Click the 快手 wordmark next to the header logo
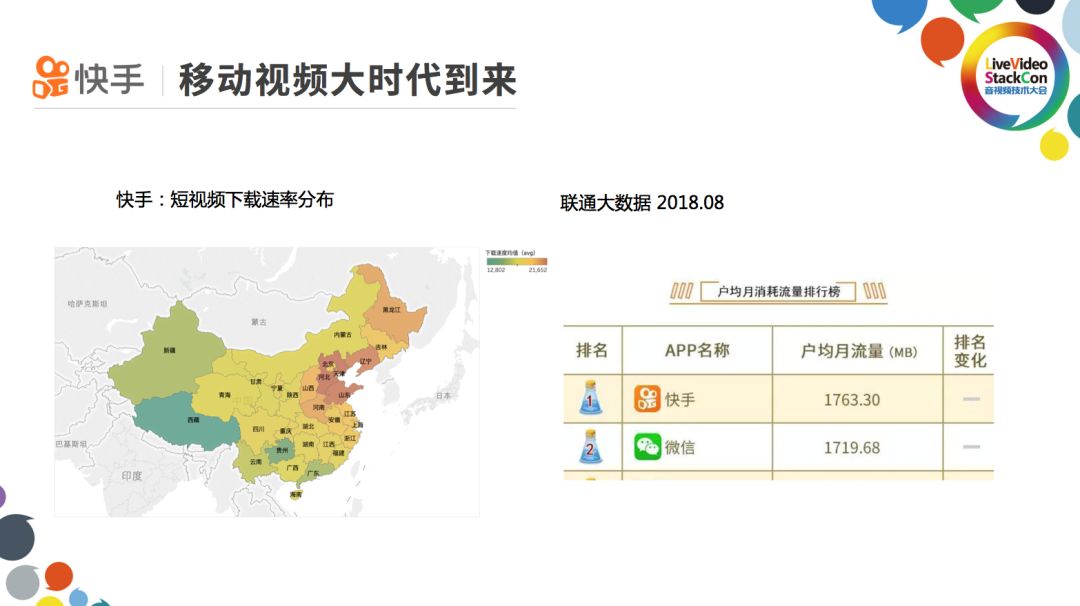This screenshot has width=1080, height=606. pos(109,79)
